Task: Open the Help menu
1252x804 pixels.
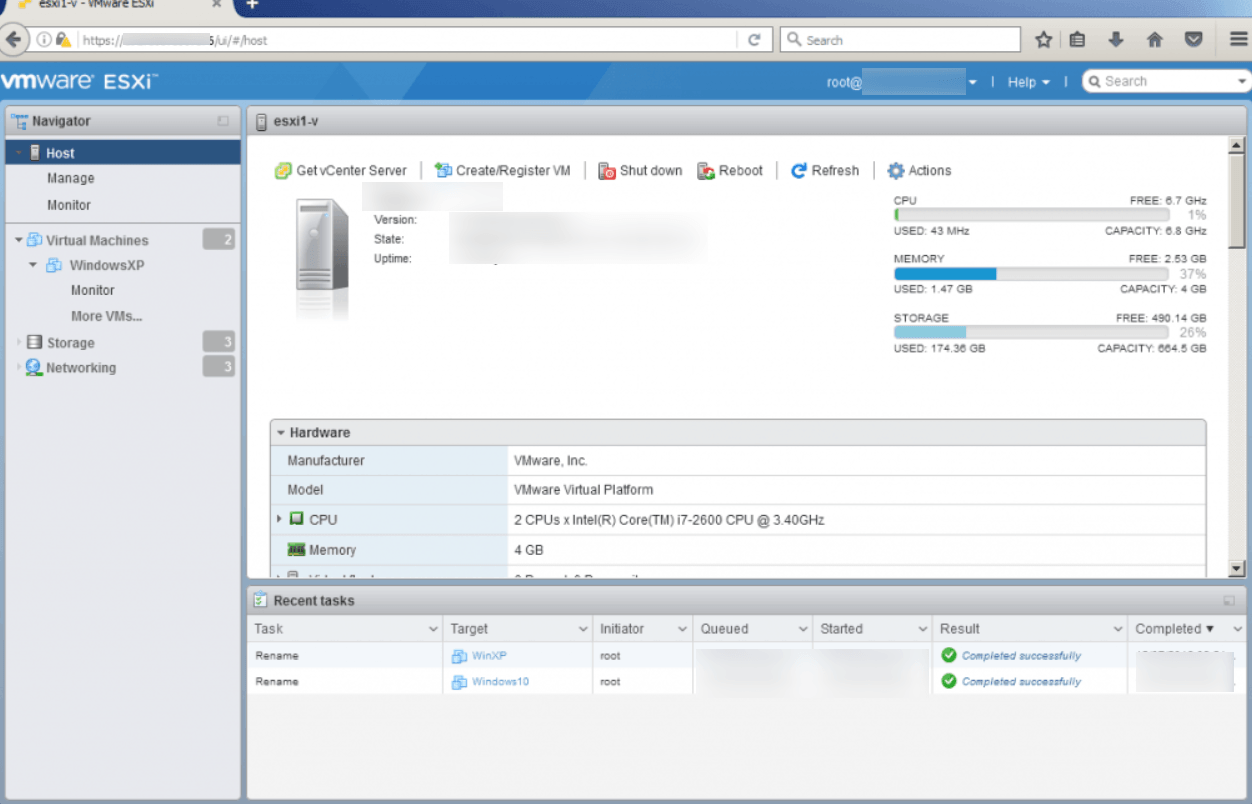Action: [1028, 82]
